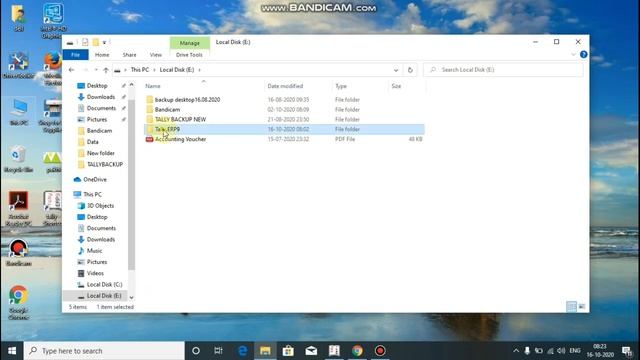
Task: Click New folder icon in title bar
Action: pos(96,42)
